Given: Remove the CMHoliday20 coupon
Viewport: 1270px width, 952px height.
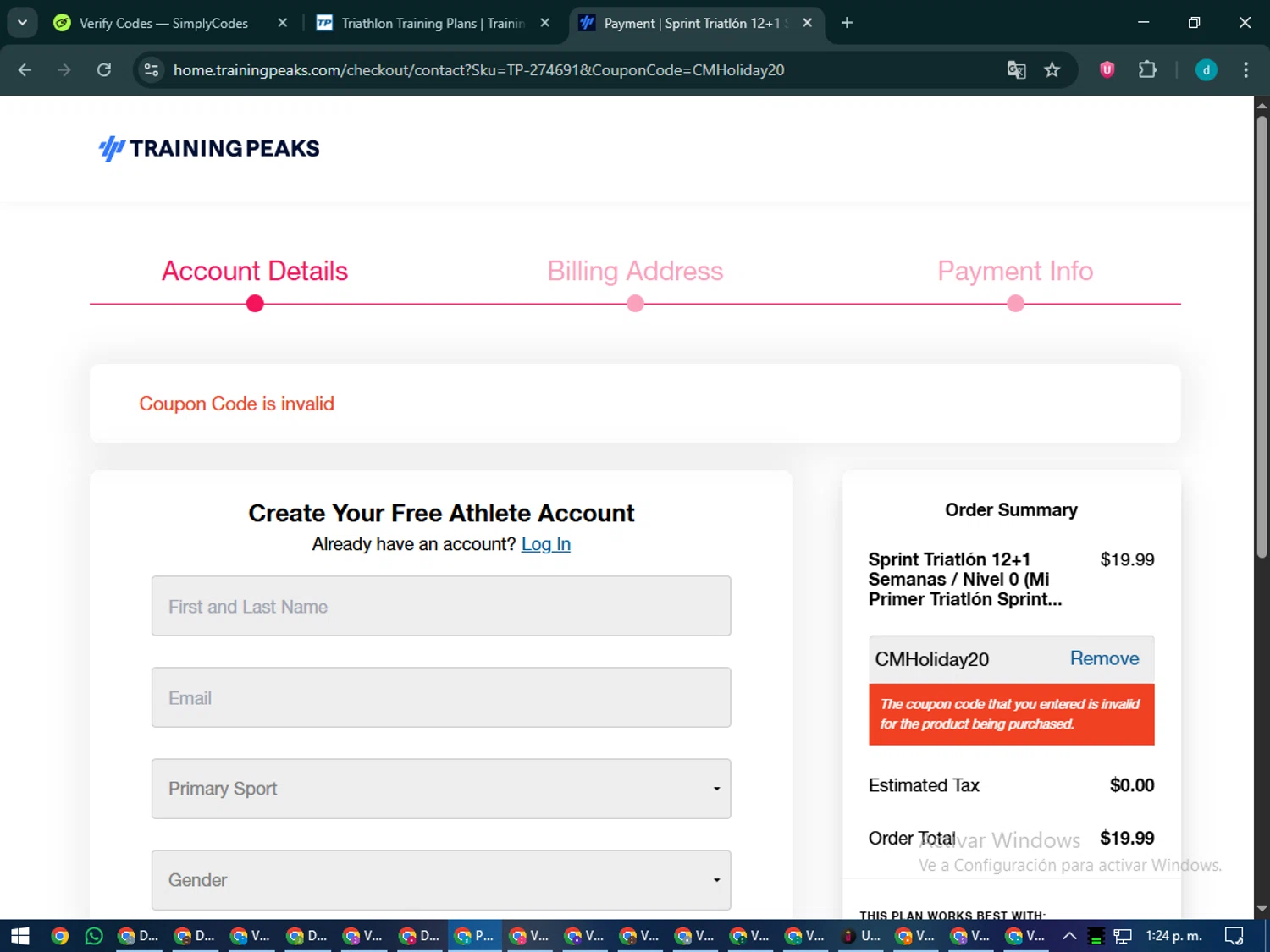Looking at the screenshot, I should pyautogui.click(x=1104, y=658).
